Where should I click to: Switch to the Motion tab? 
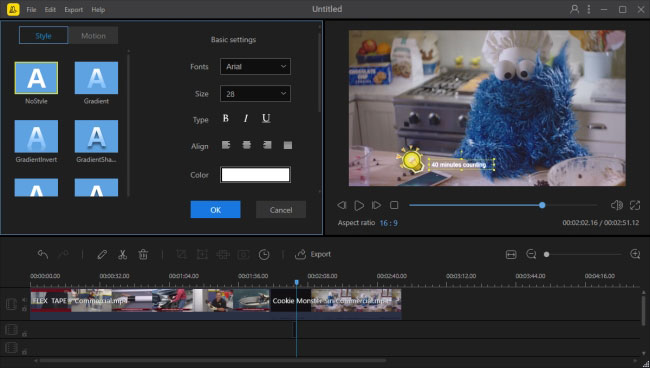(x=93, y=36)
